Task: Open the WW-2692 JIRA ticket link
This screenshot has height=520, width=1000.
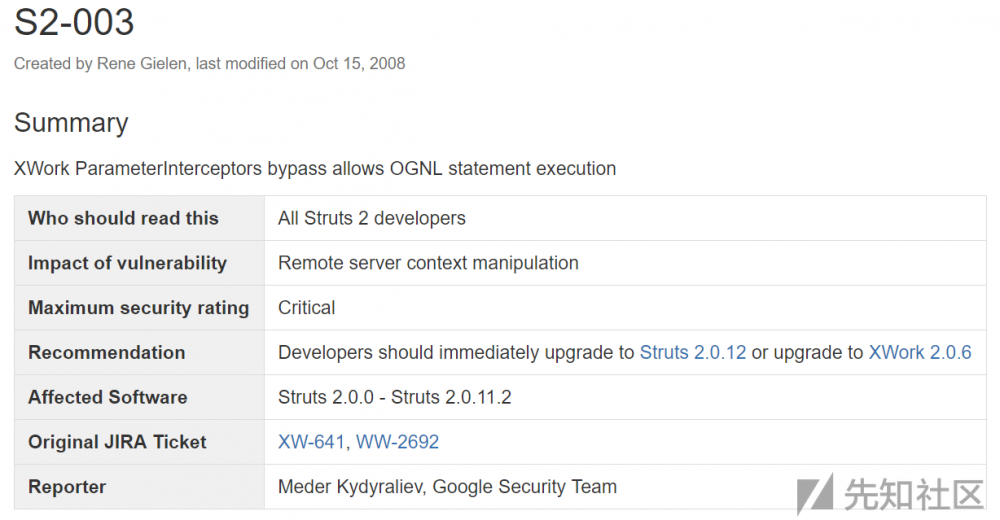Action: point(397,442)
